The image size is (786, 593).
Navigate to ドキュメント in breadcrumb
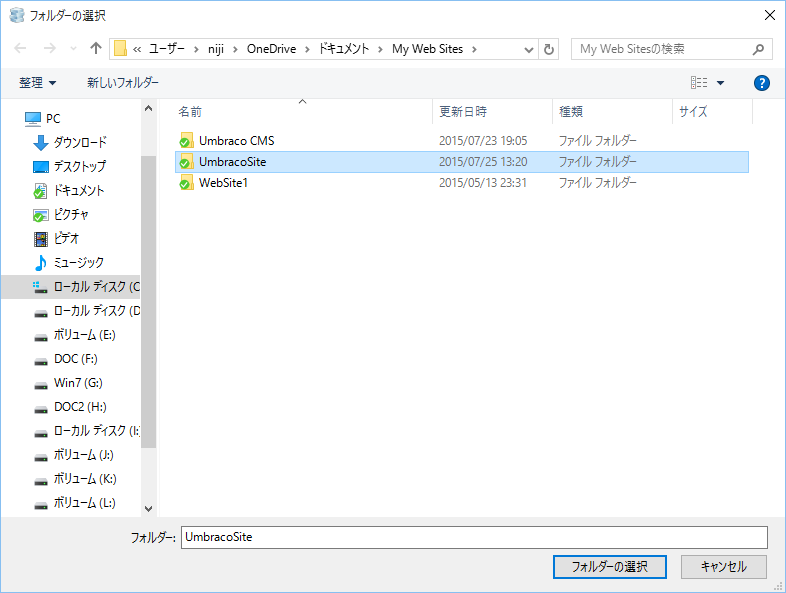tap(344, 49)
